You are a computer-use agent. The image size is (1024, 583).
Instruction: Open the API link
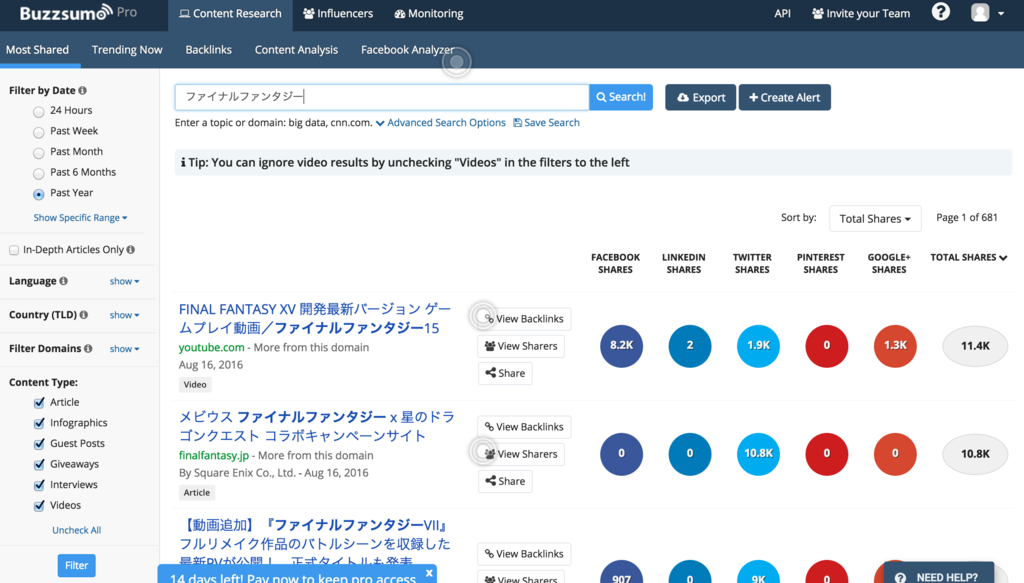point(782,14)
